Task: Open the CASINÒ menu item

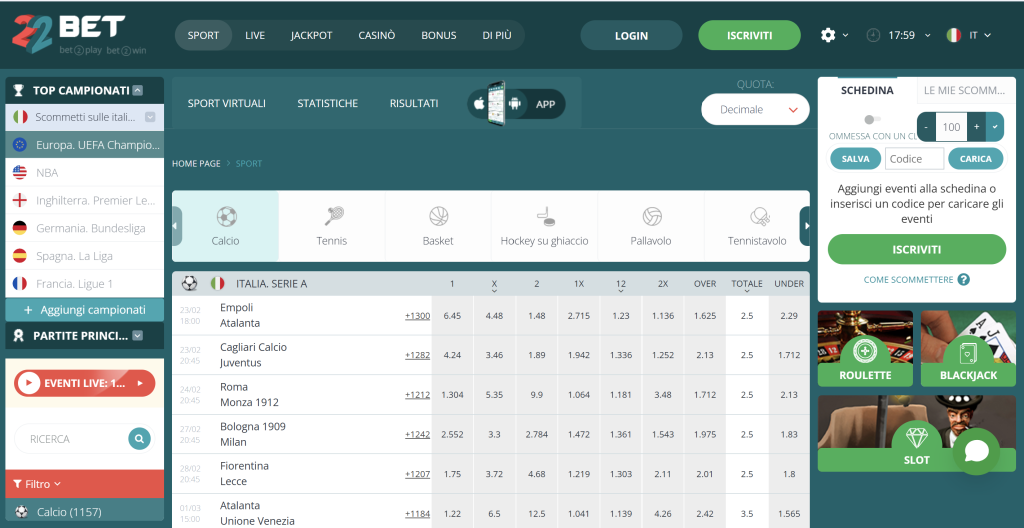Action: [x=377, y=35]
